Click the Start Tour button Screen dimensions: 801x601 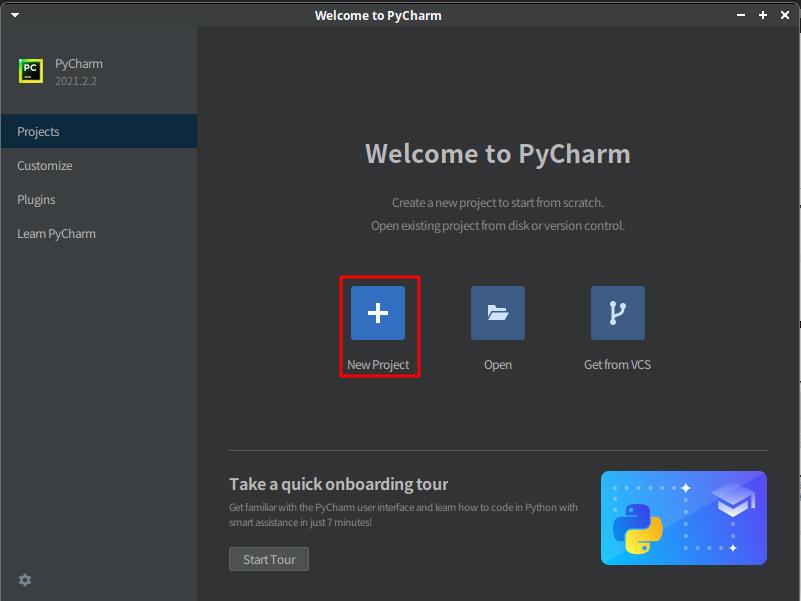pos(269,559)
